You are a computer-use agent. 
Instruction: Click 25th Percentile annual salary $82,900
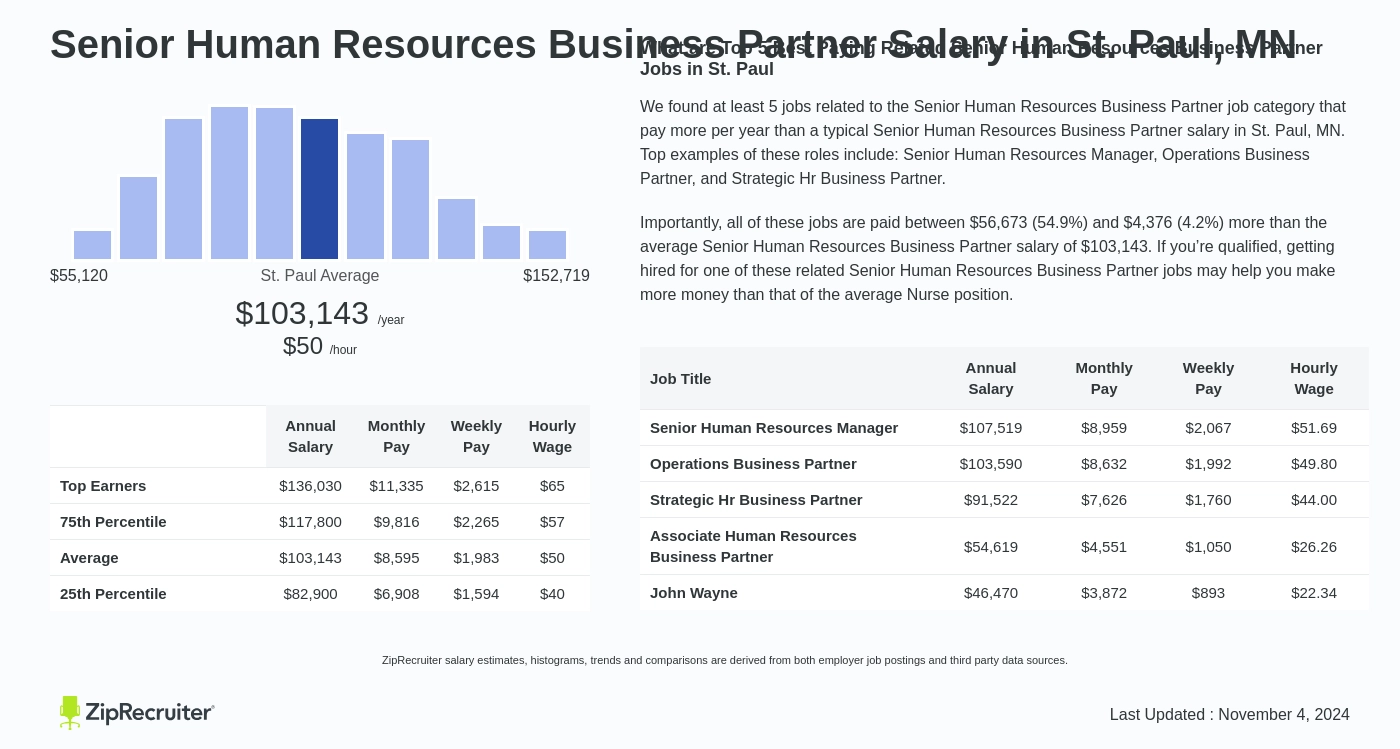point(310,594)
